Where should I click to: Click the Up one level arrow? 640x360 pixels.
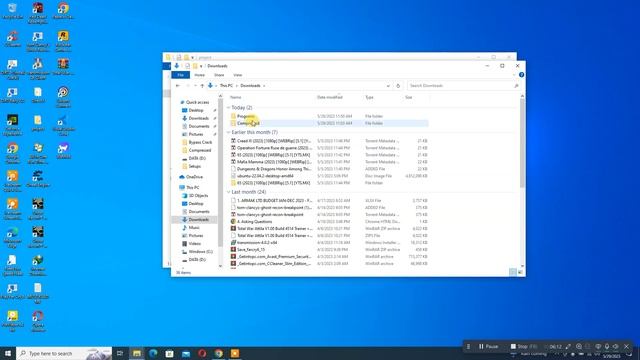(x=202, y=86)
